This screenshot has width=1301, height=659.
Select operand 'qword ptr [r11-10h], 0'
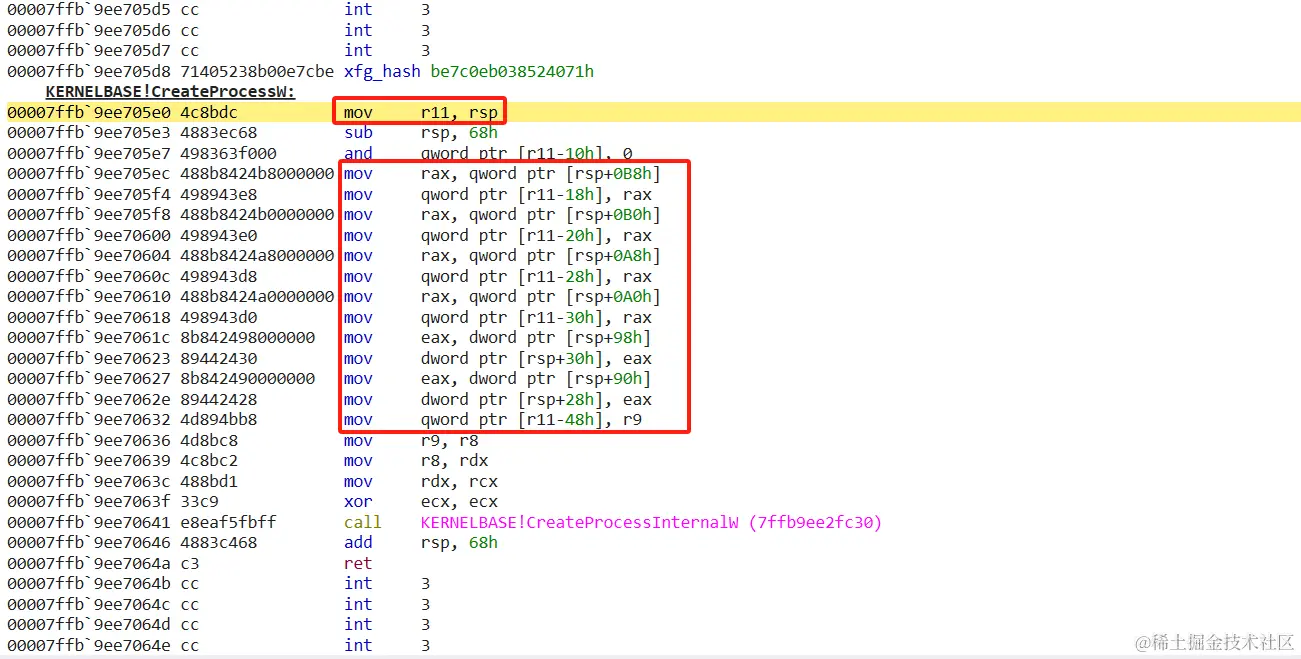[x=526, y=153]
